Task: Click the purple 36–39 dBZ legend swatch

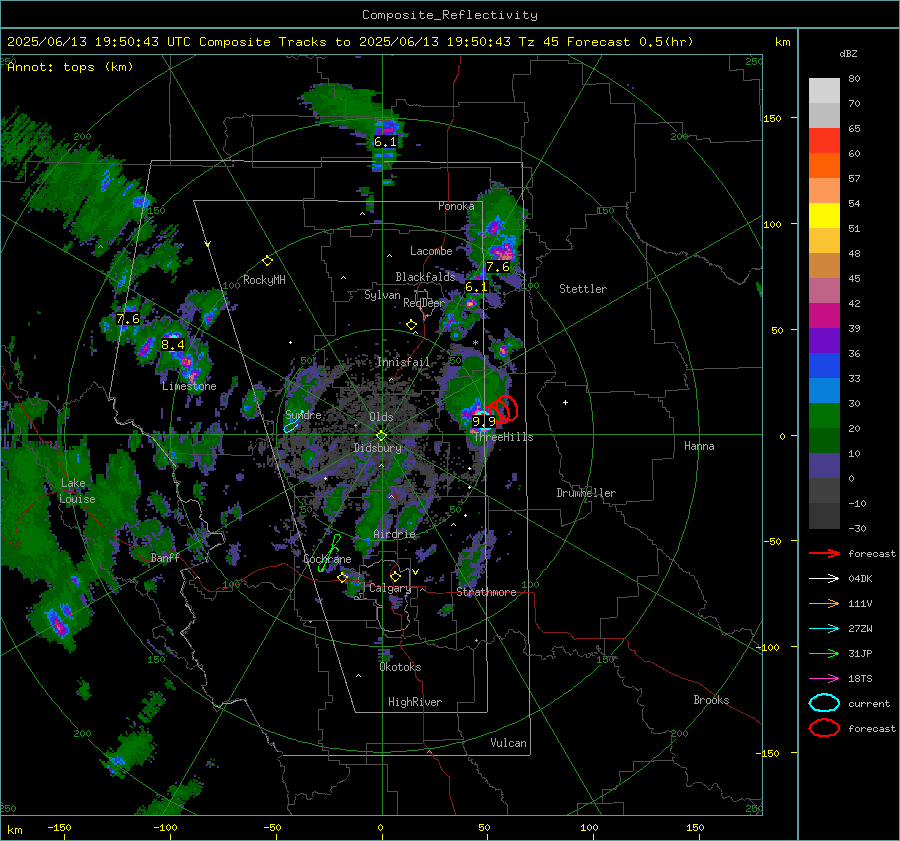Action: [x=824, y=341]
